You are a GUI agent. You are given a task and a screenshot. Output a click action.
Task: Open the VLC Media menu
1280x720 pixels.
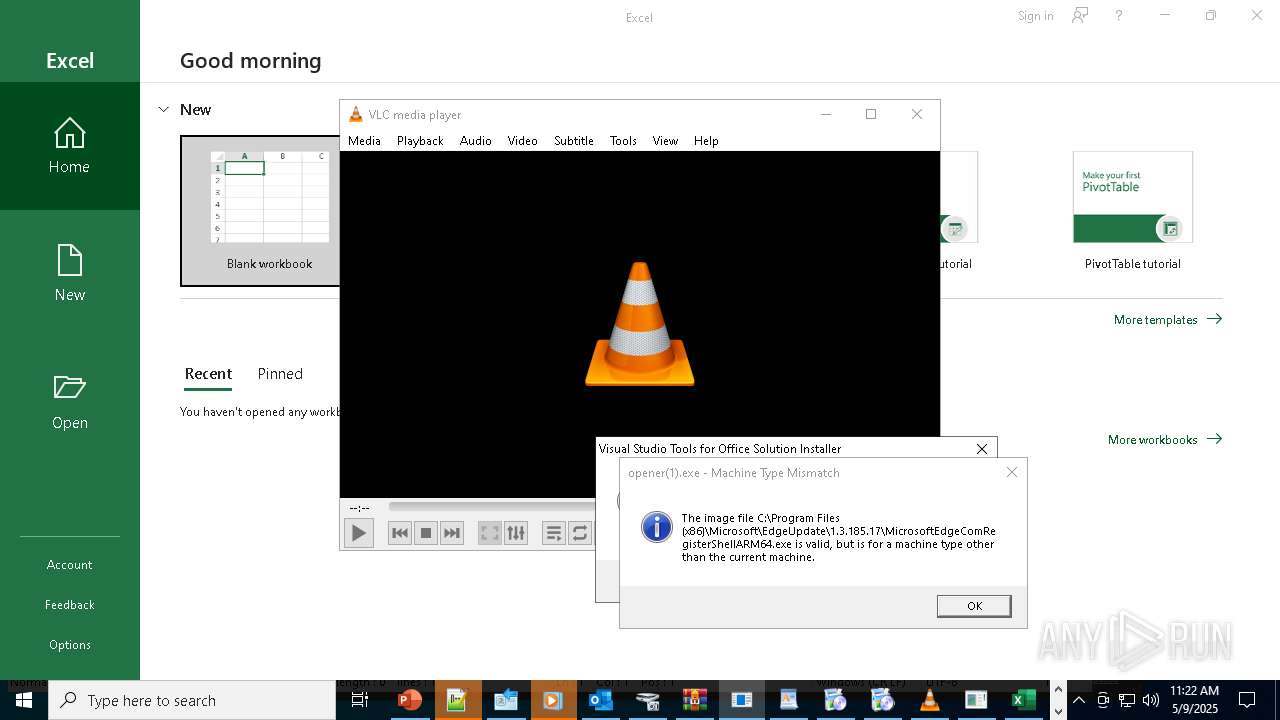coord(364,141)
